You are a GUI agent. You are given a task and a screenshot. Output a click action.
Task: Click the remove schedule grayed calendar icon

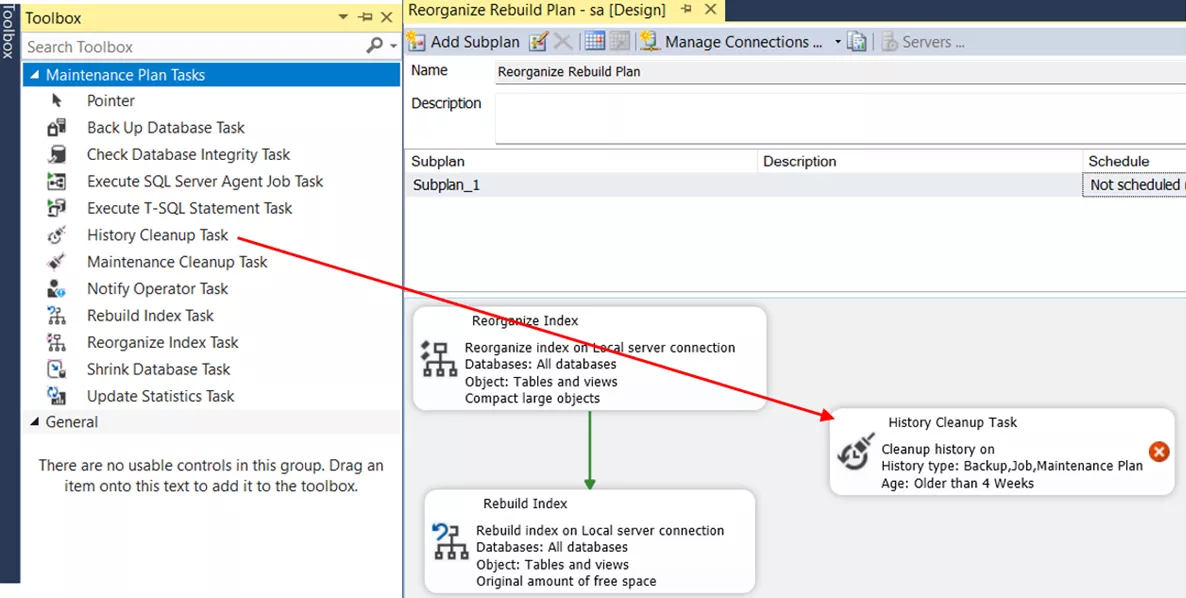[x=619, y=42]
